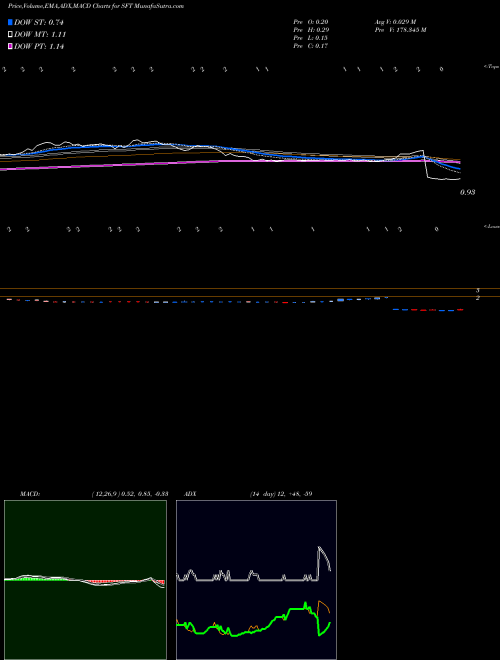Click the 0.93 price label

468,192
